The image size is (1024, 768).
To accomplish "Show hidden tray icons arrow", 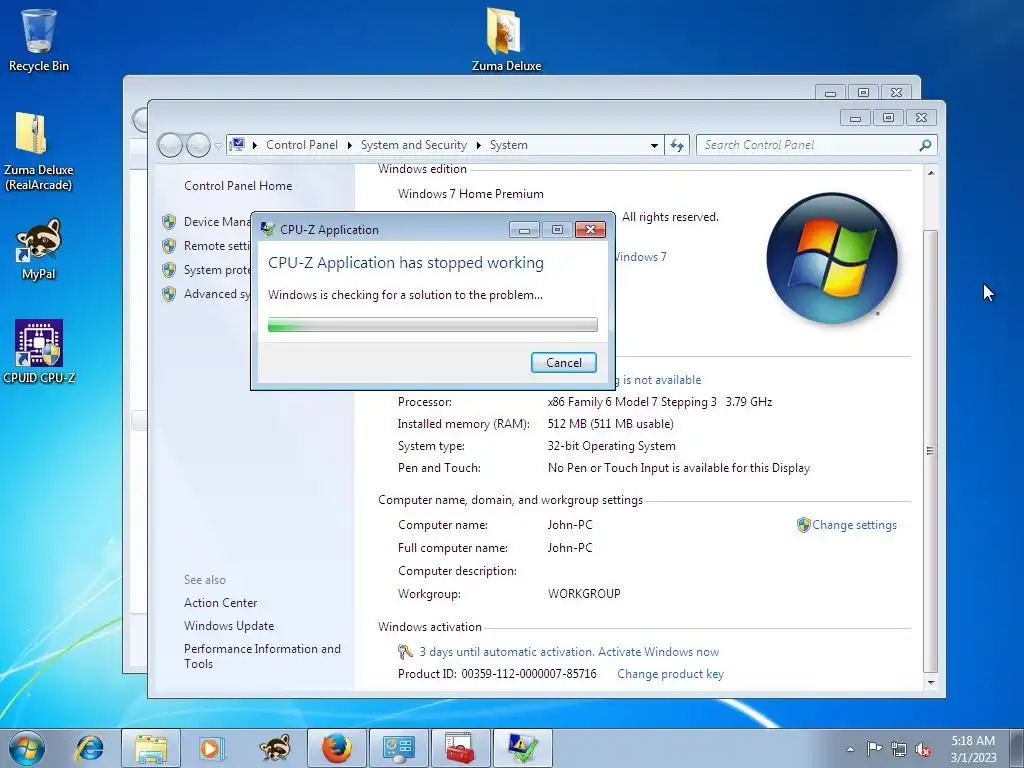I will (x=850, y=749).
